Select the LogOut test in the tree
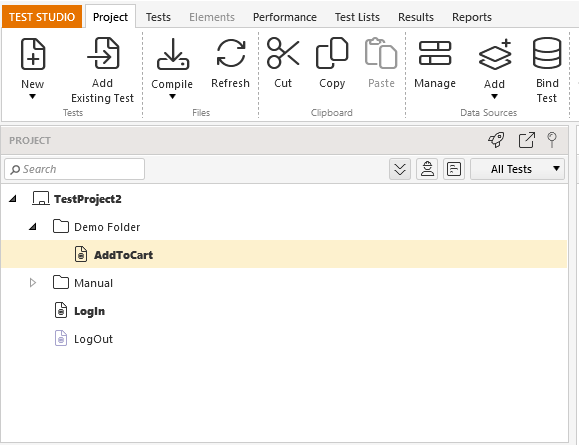 point(93,339)
